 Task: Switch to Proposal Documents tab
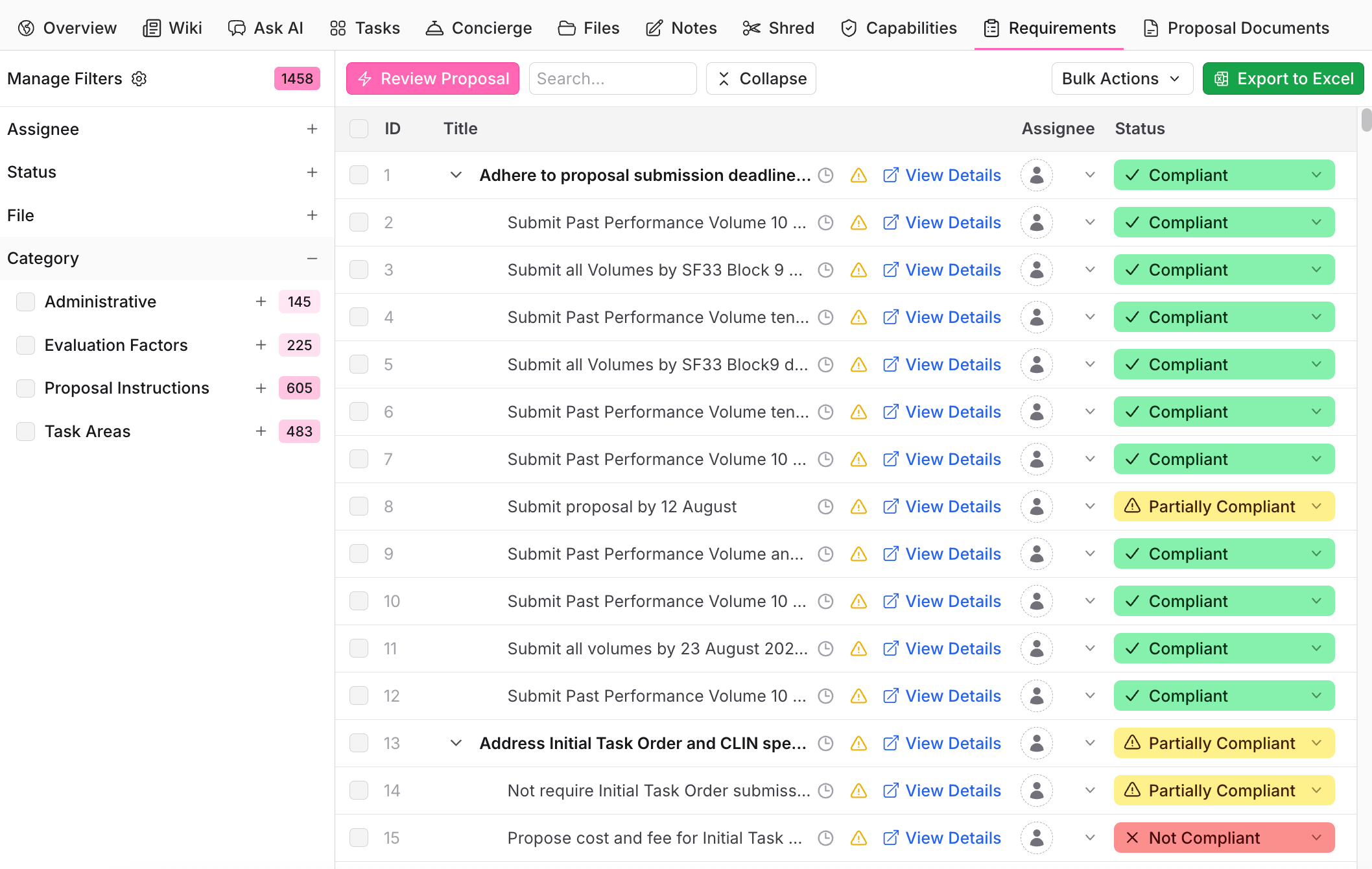click(1236, 28)
